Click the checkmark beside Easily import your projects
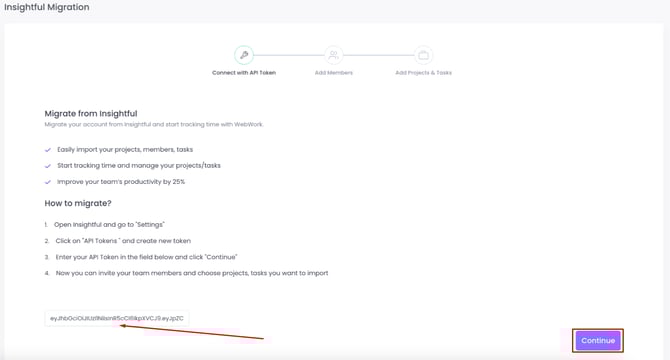Screen dimensions: 670x360 point(48,150)
